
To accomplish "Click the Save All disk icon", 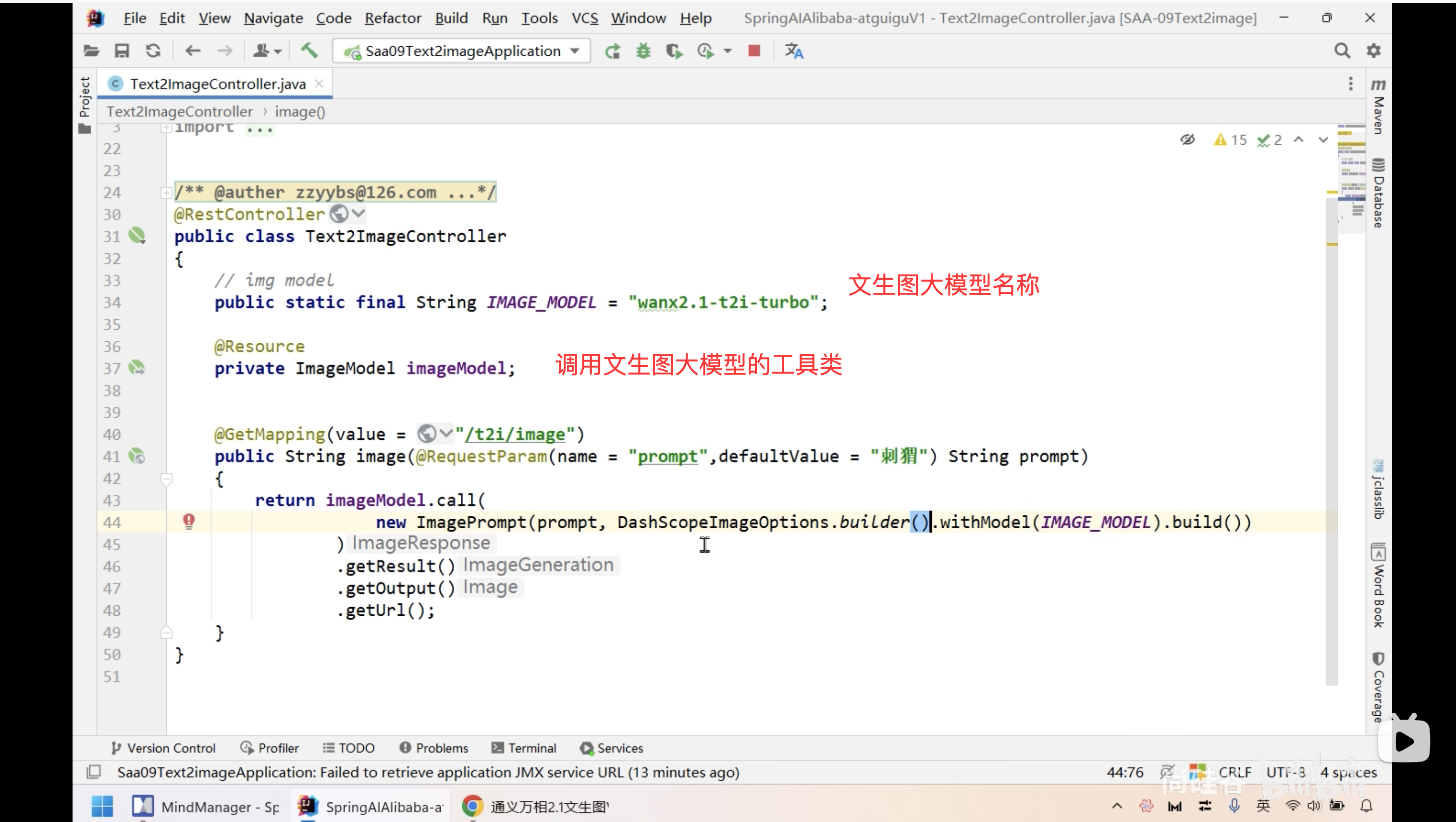I will pos(122,51).
